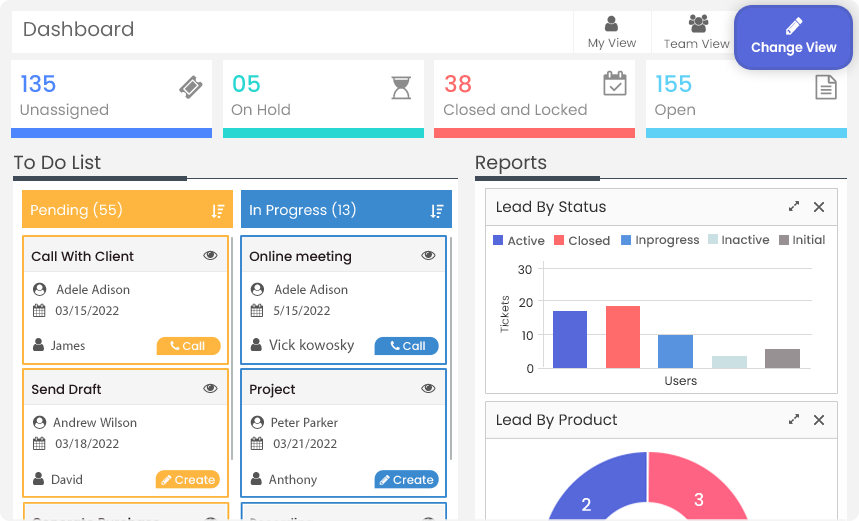View Online meeting task details

[428, 255]
